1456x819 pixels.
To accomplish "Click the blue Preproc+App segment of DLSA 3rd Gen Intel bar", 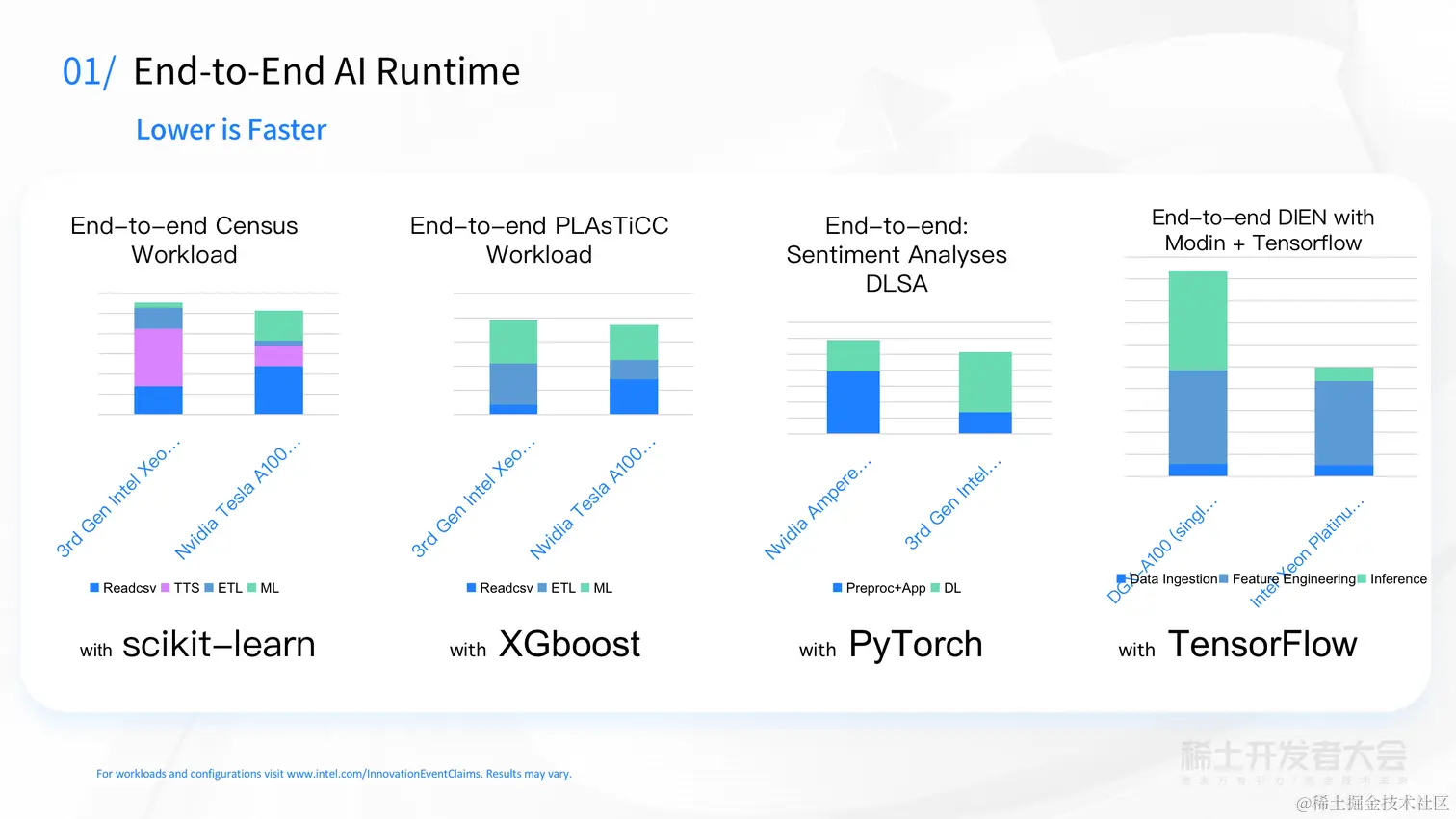I will coord(985,423).
